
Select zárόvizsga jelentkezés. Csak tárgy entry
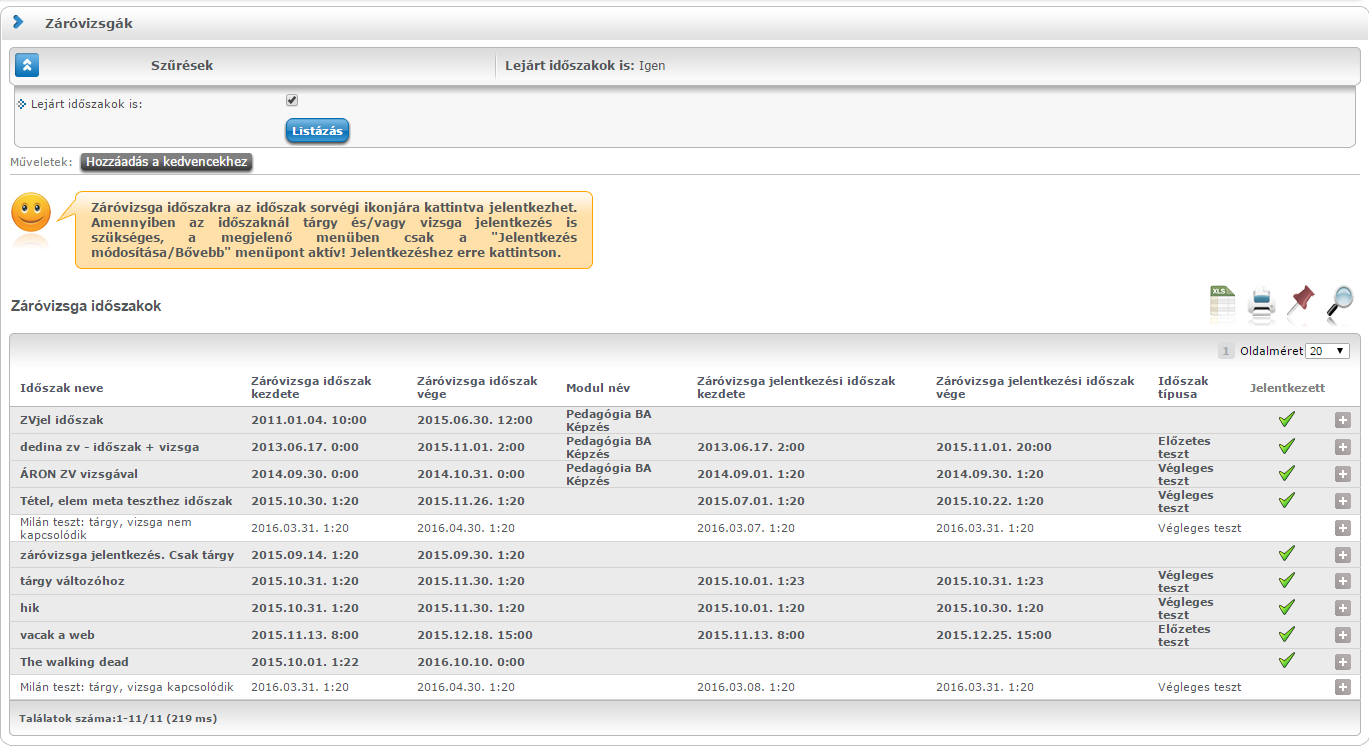pos(127,555)
